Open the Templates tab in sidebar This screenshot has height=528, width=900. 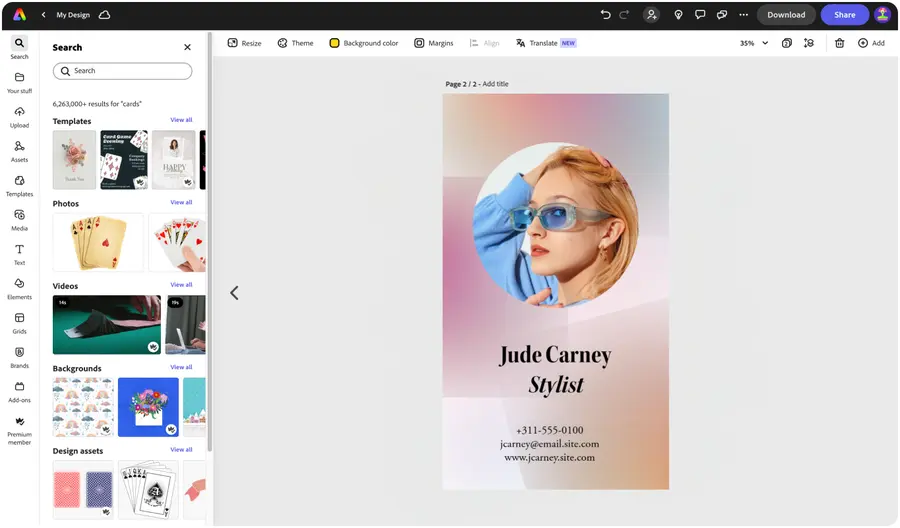(x=19, y=185)
